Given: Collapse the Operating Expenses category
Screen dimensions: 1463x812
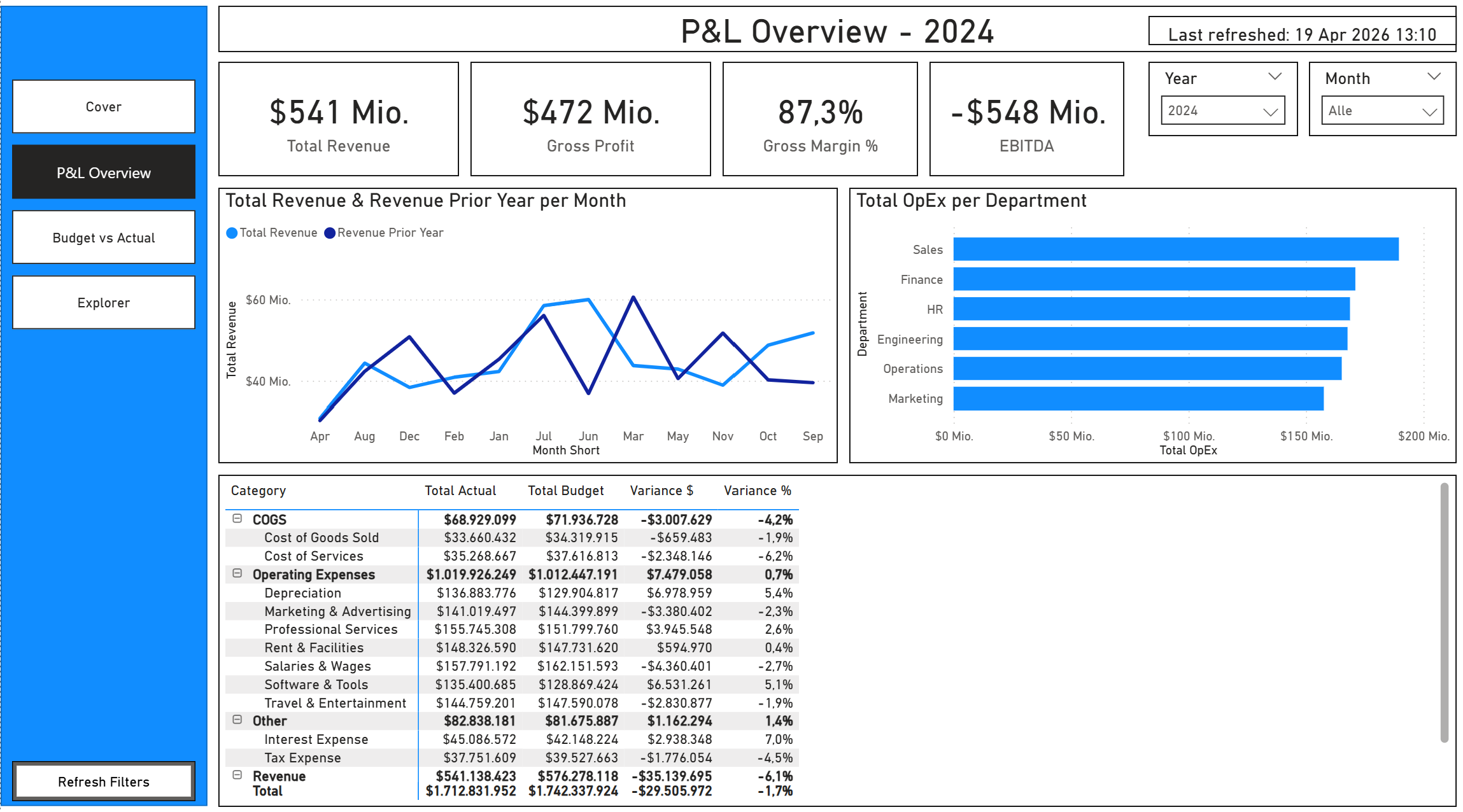Looking at the screenshot, I should [239, 574].
